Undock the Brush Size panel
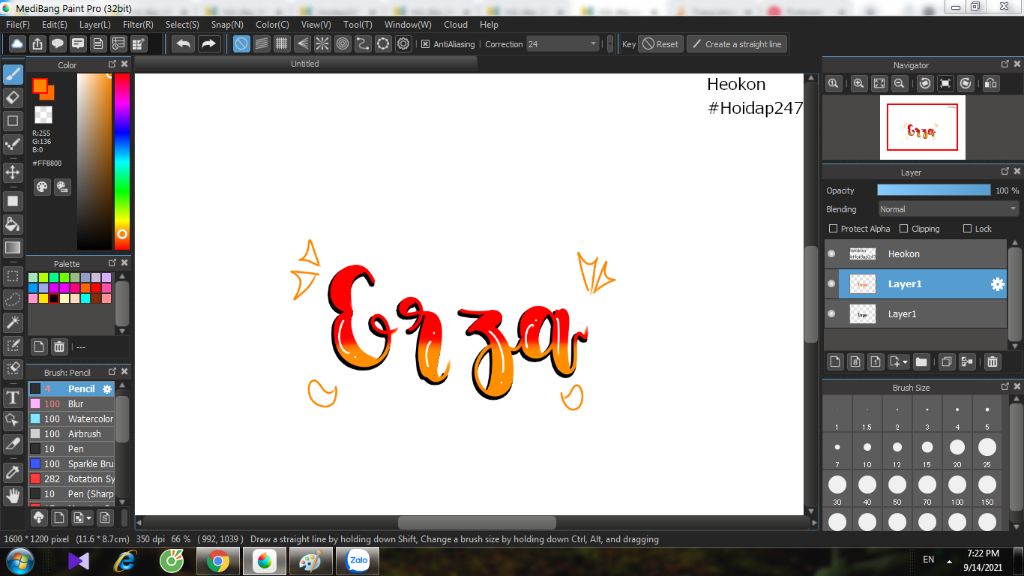The image size is (1024, 576). (x=1004, y=387)
